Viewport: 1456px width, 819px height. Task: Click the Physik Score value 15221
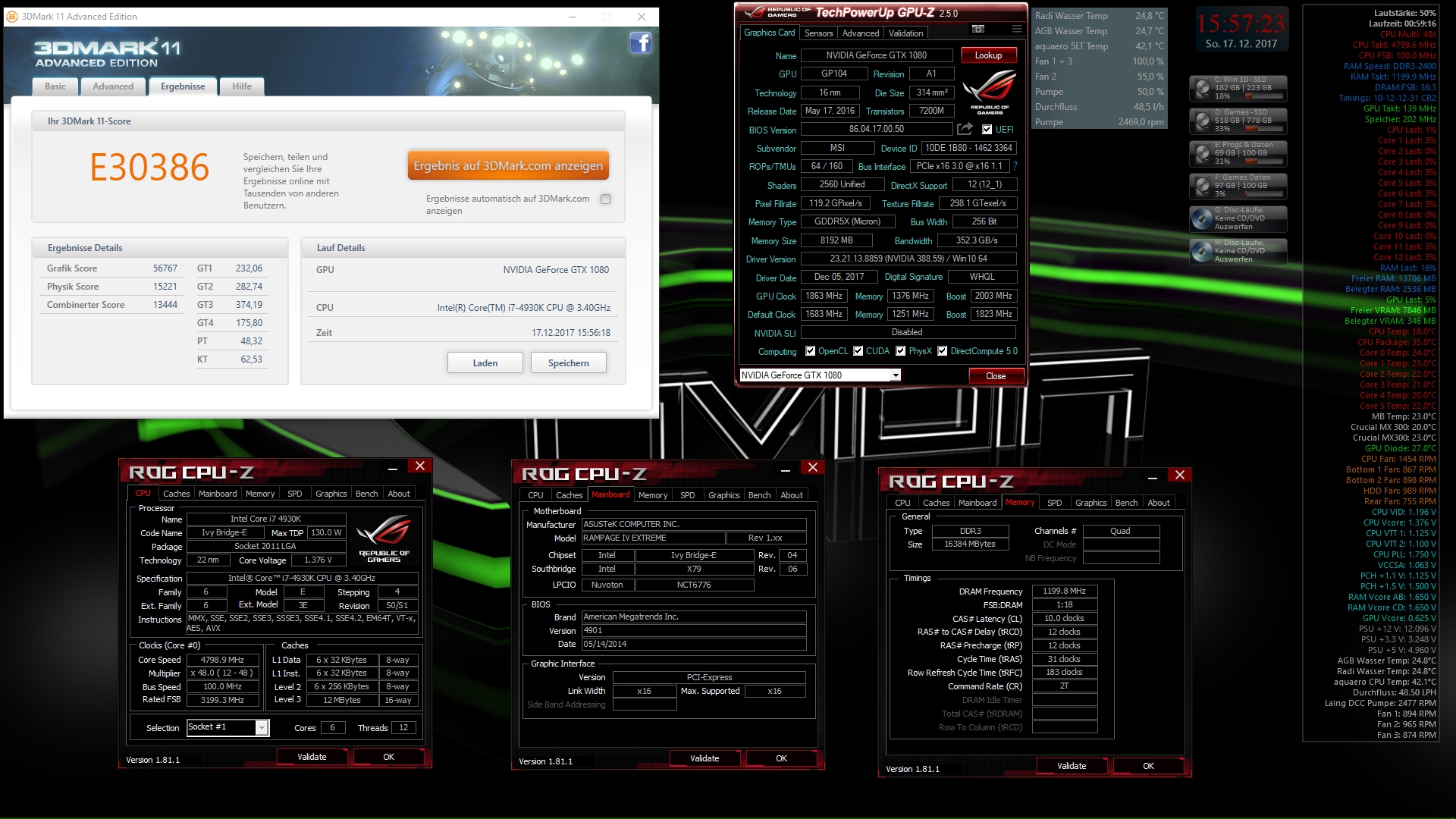click(x=165, y=287)
